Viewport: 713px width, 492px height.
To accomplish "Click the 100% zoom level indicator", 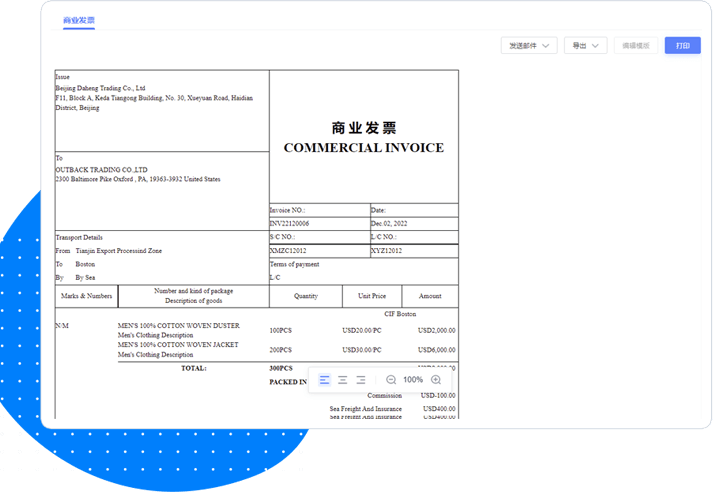I will click(x=413, y=380).
